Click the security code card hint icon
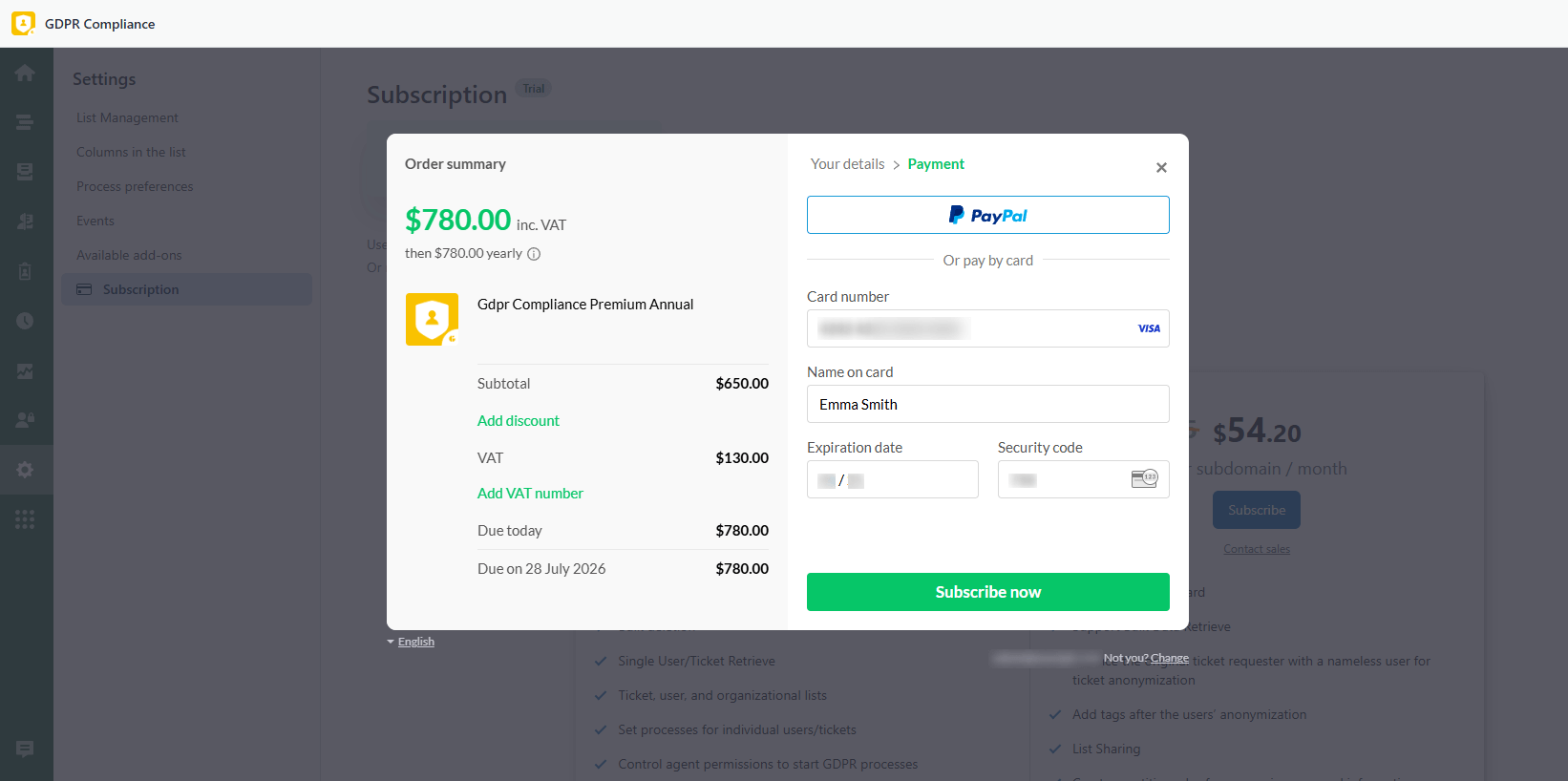Image resolution: width=1568 pixels, height=781 pixels. [x=1144, y=478]
